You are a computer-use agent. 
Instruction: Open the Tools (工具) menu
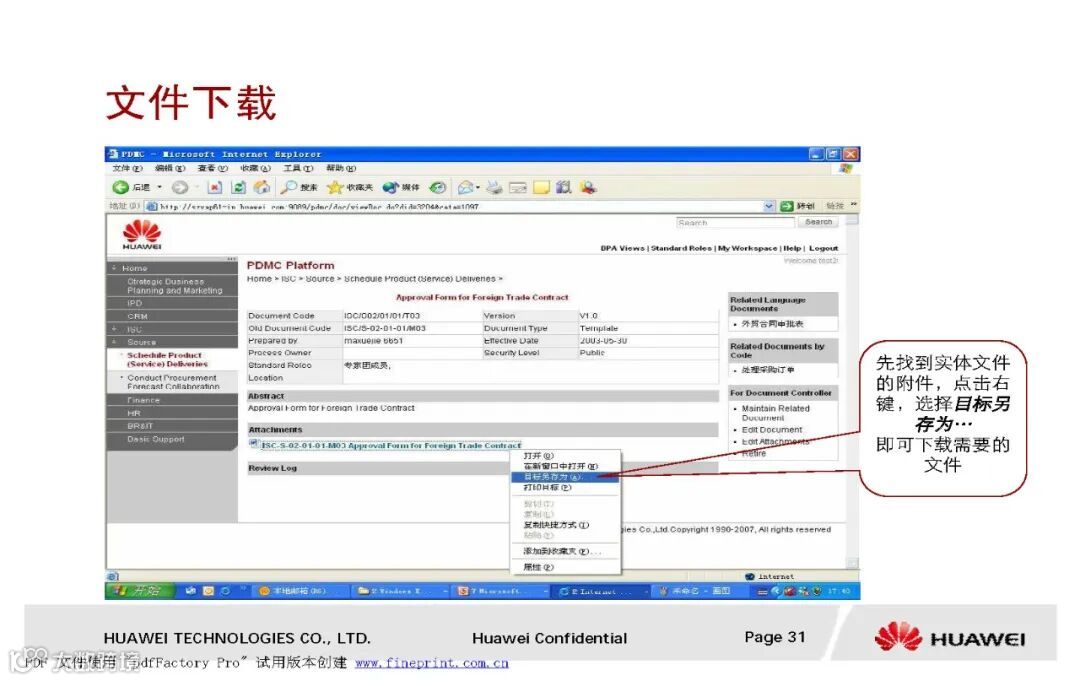[298, 168]
